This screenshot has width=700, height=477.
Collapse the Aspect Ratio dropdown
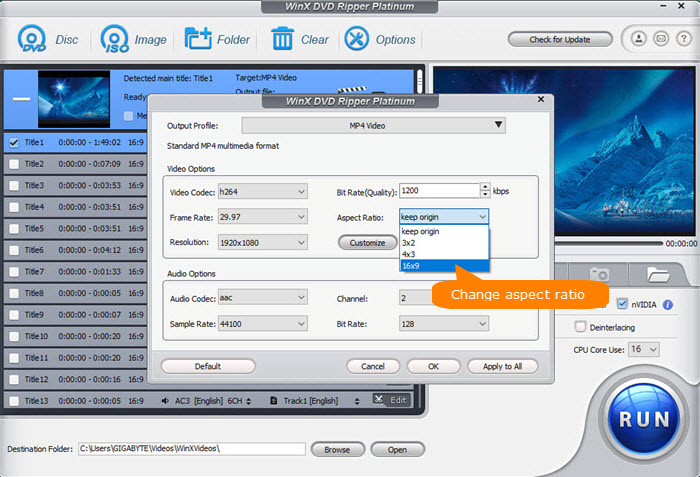point(444,217)
